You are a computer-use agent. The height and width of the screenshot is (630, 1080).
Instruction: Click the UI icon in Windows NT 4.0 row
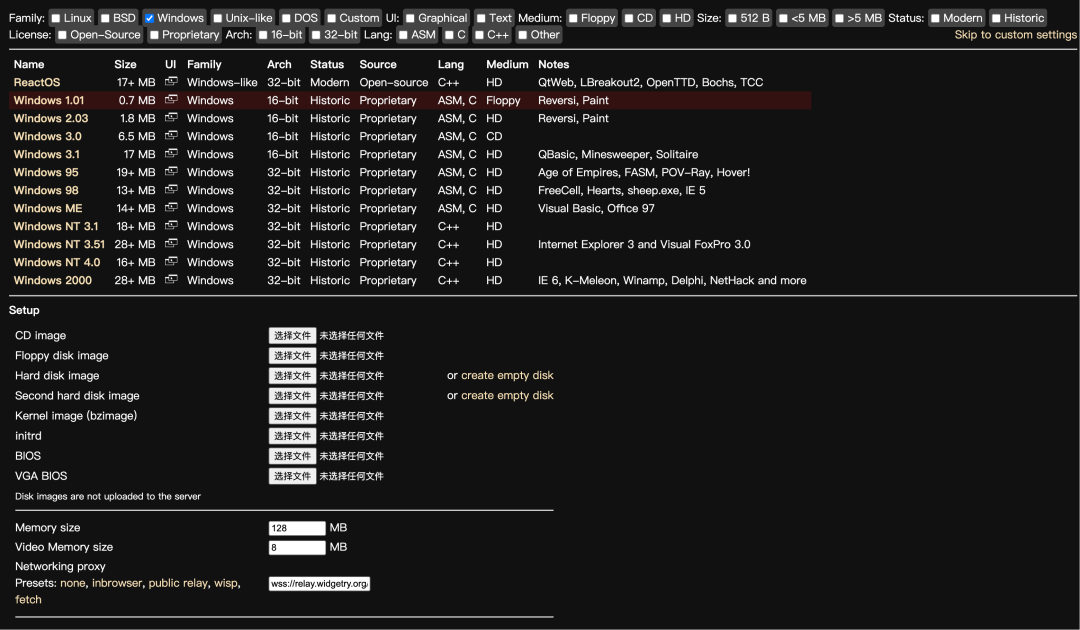171,262
